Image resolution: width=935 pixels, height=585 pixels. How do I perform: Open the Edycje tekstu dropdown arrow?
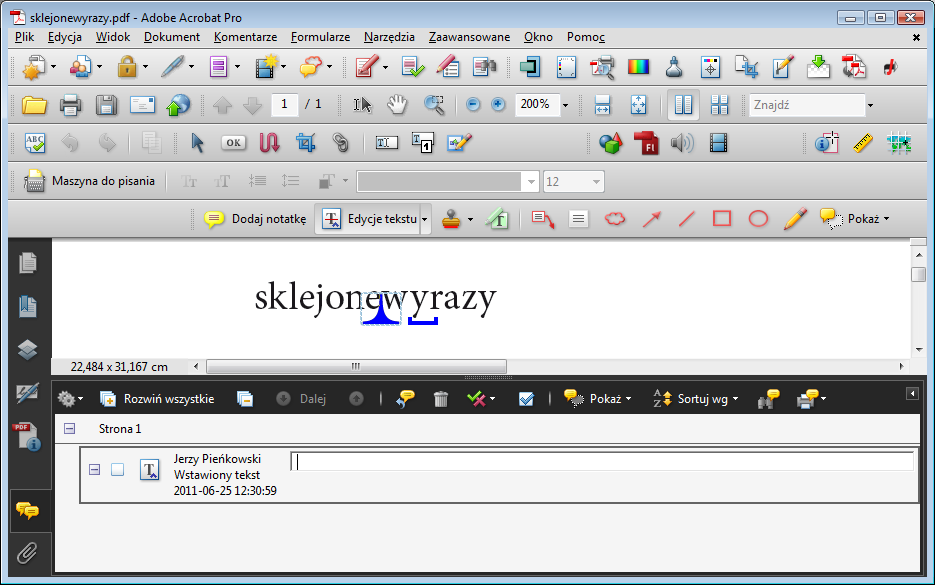[424, 218]
